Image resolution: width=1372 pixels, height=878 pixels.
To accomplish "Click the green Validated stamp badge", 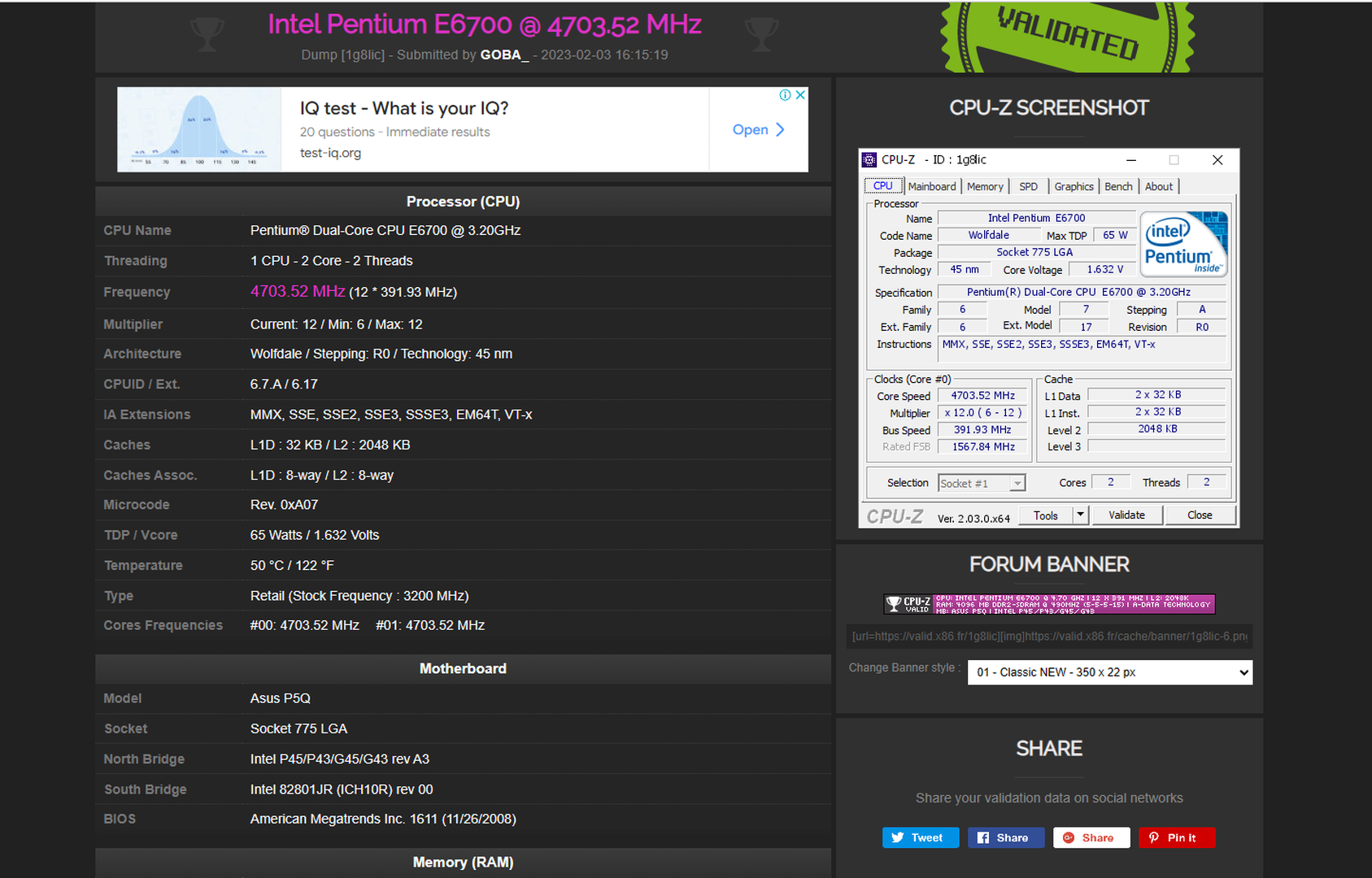I will (1067, 37).
